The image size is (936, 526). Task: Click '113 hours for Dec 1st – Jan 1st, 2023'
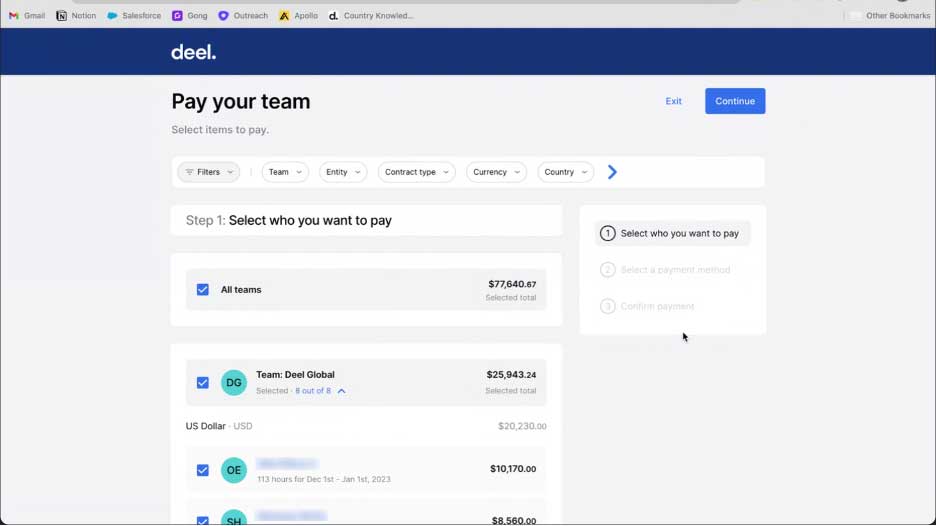[324, 479]
